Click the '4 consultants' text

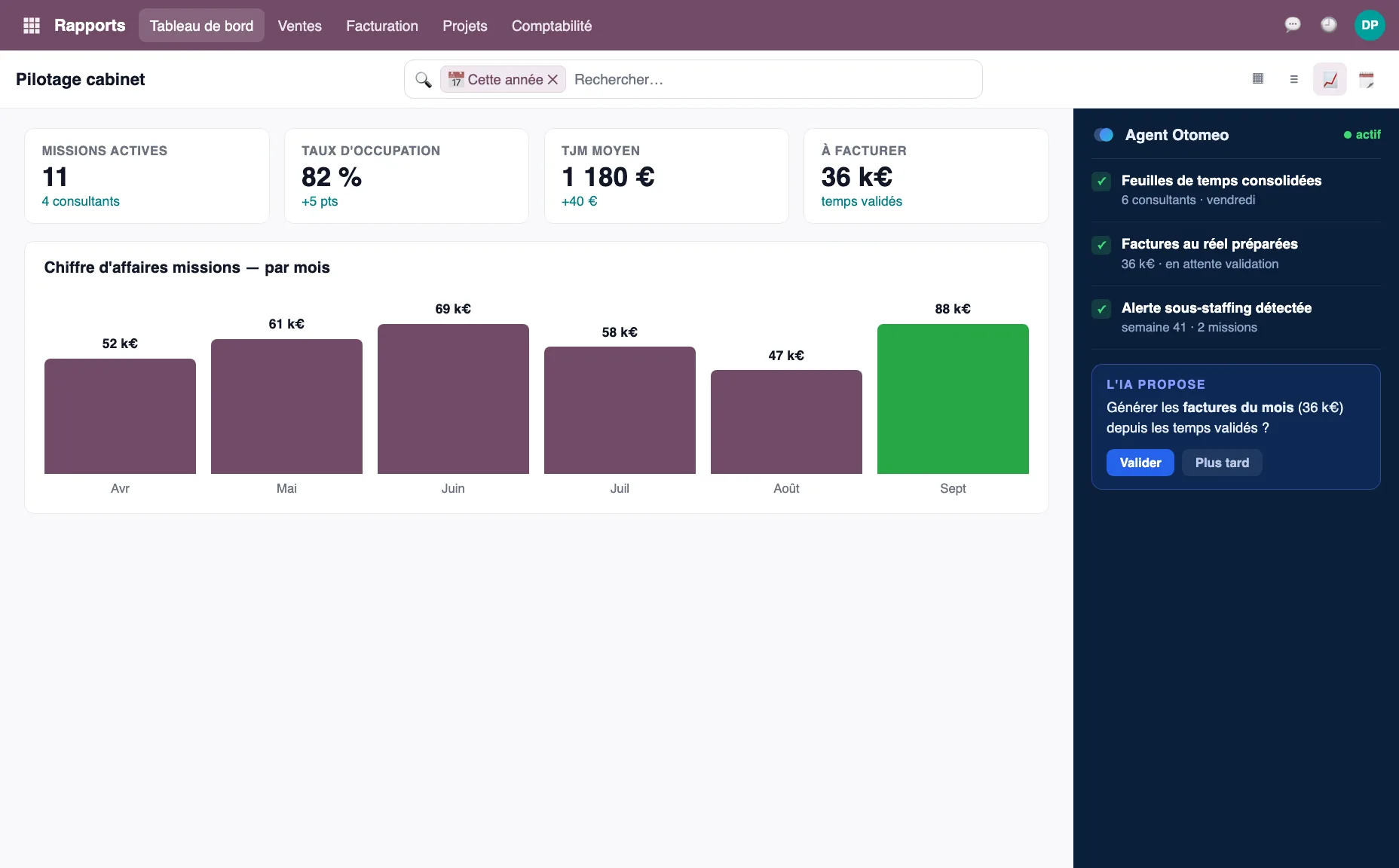81,201
